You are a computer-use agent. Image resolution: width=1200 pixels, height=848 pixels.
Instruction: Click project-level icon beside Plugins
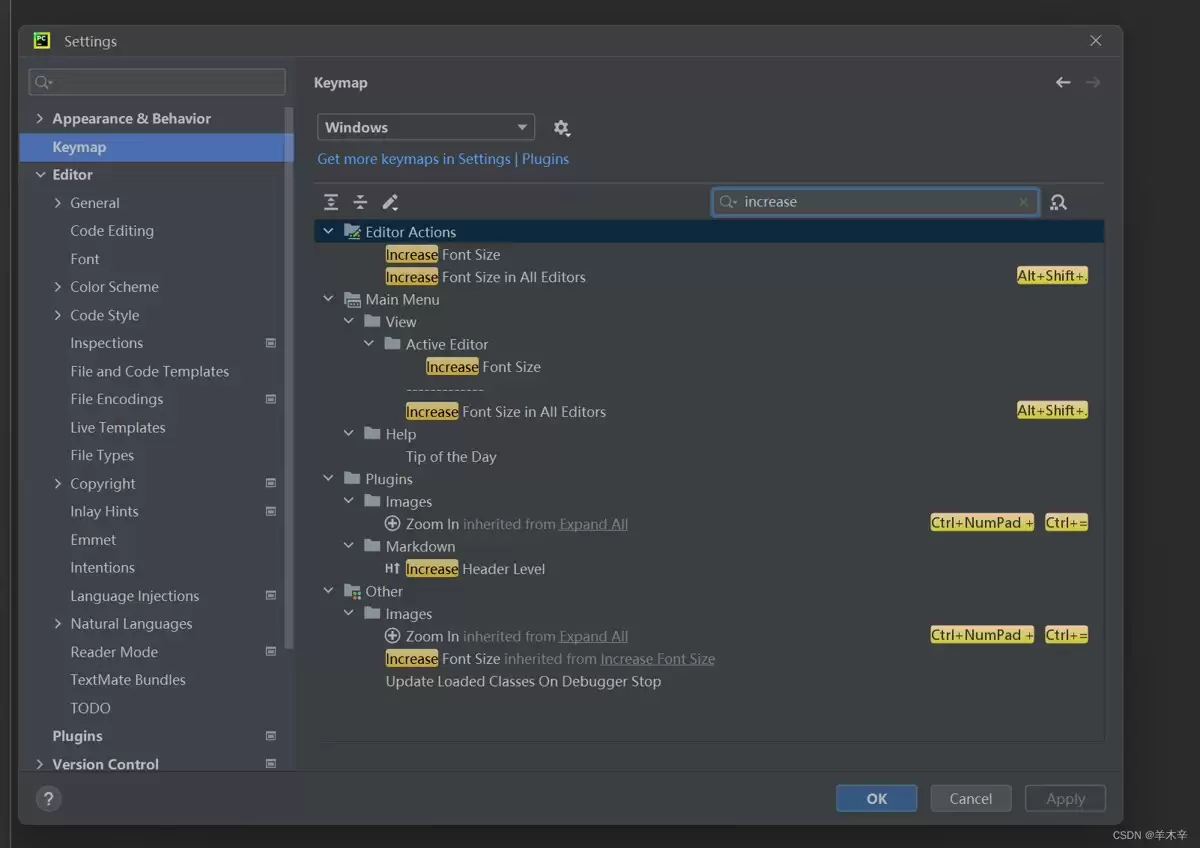[x=270, y=736]
